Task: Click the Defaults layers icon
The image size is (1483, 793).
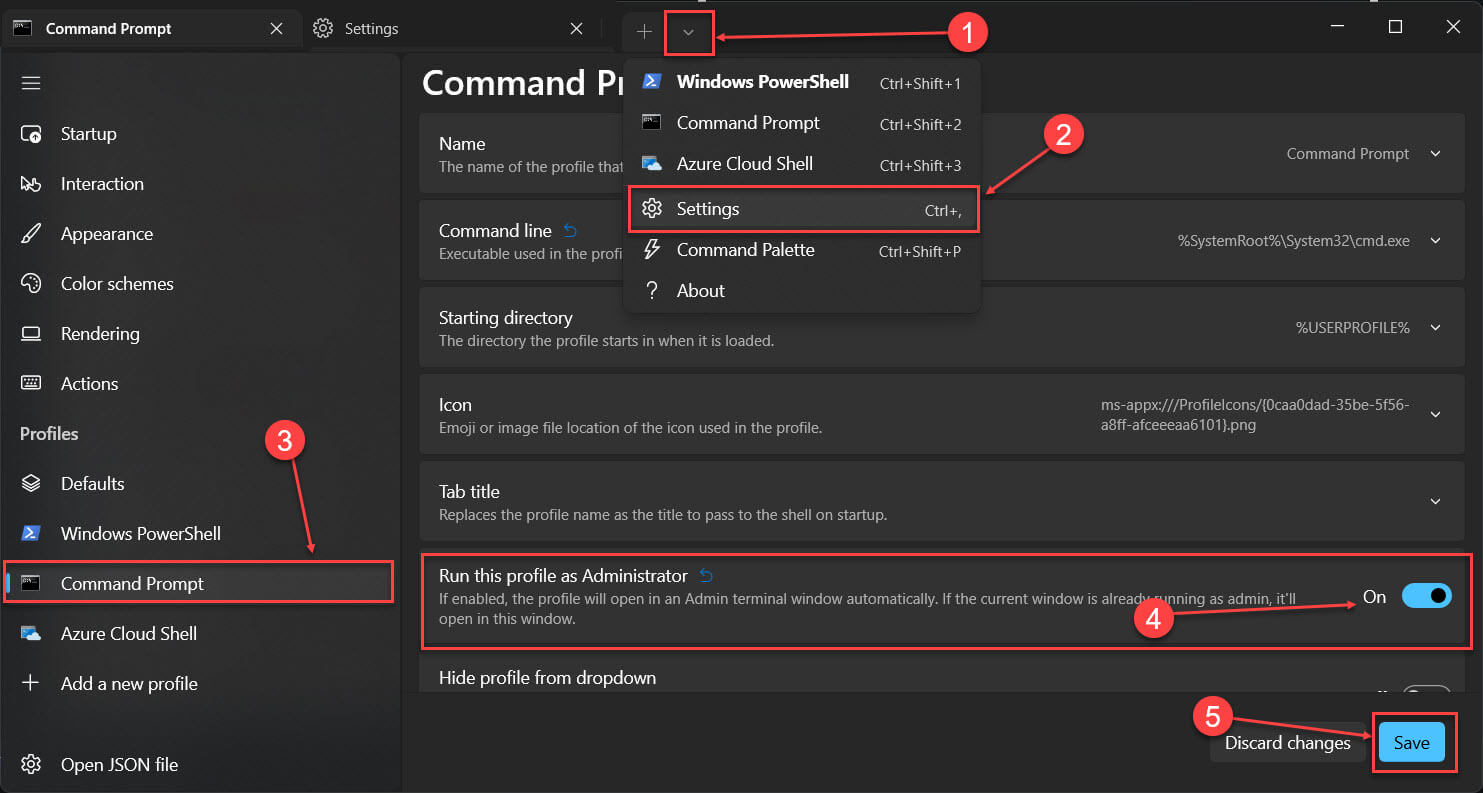Action: point(31,484)
